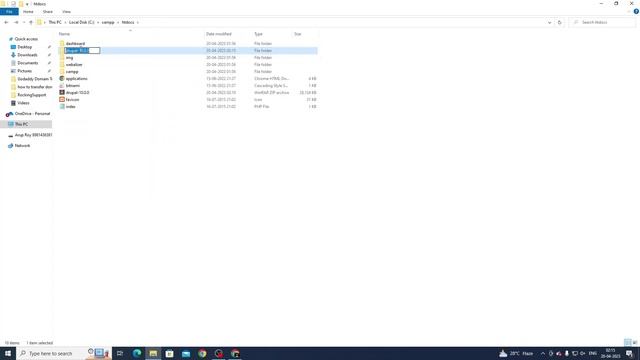Open Documents in the sidebar
640x360 pixels.
[x=28, y=63]
